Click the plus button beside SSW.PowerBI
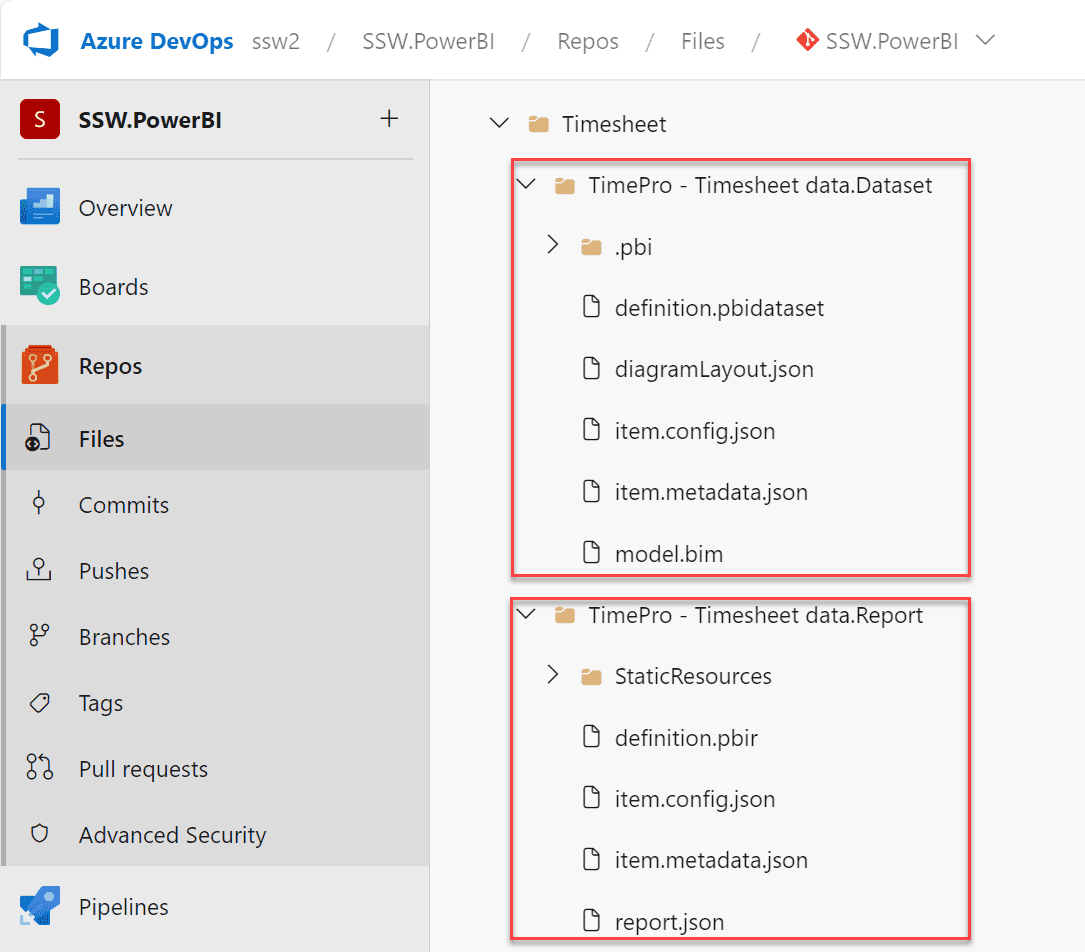 tap(389, 120)
